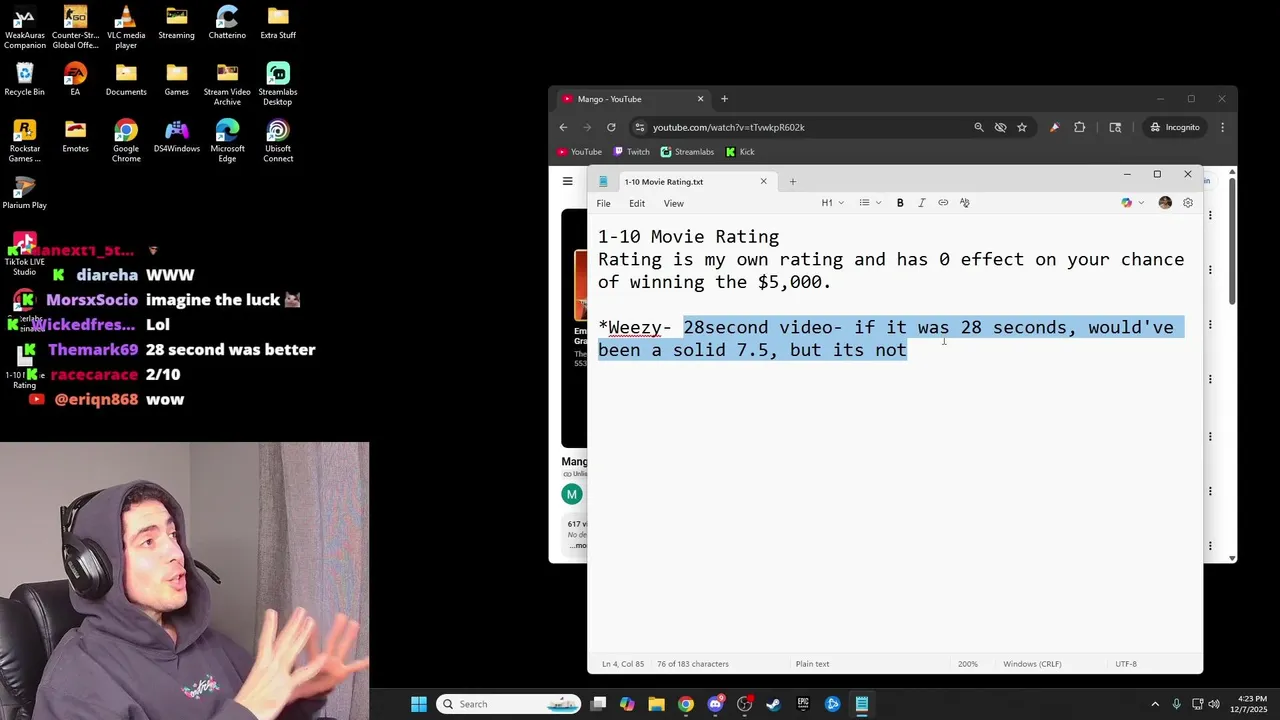Open Streamlabs Desktop shortcut
1280x720 pixels.
278,84
